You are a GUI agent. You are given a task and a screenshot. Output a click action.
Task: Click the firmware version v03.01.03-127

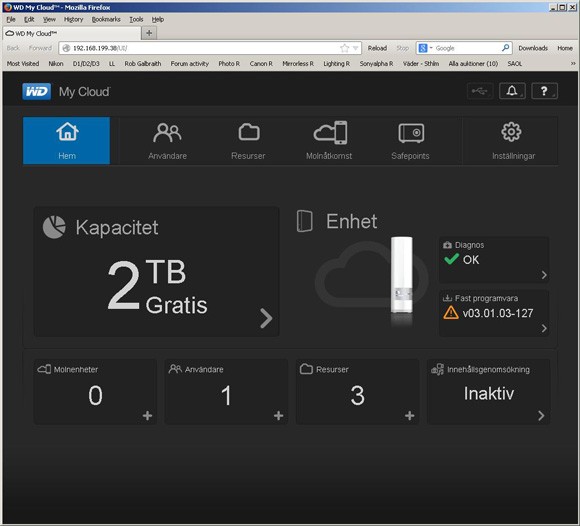[x=498, y=313]
